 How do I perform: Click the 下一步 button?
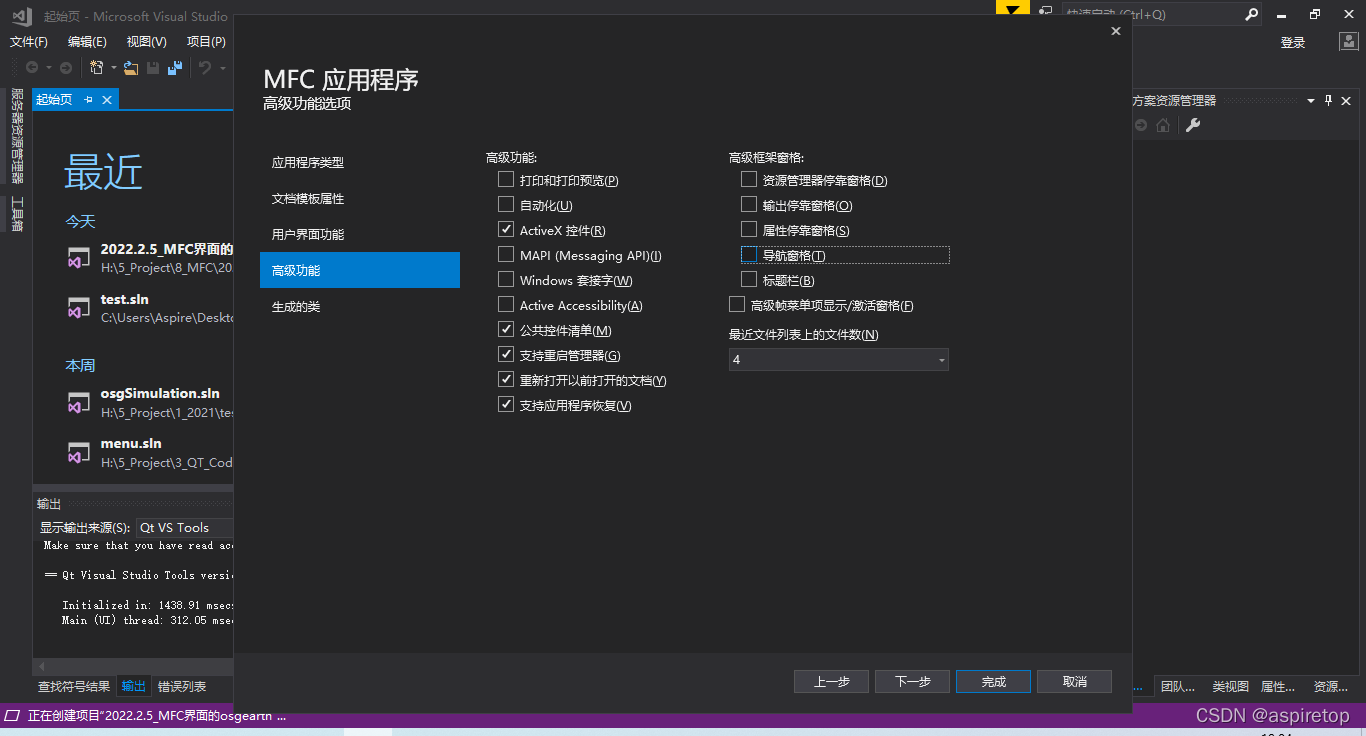click(x=912, y=681)
